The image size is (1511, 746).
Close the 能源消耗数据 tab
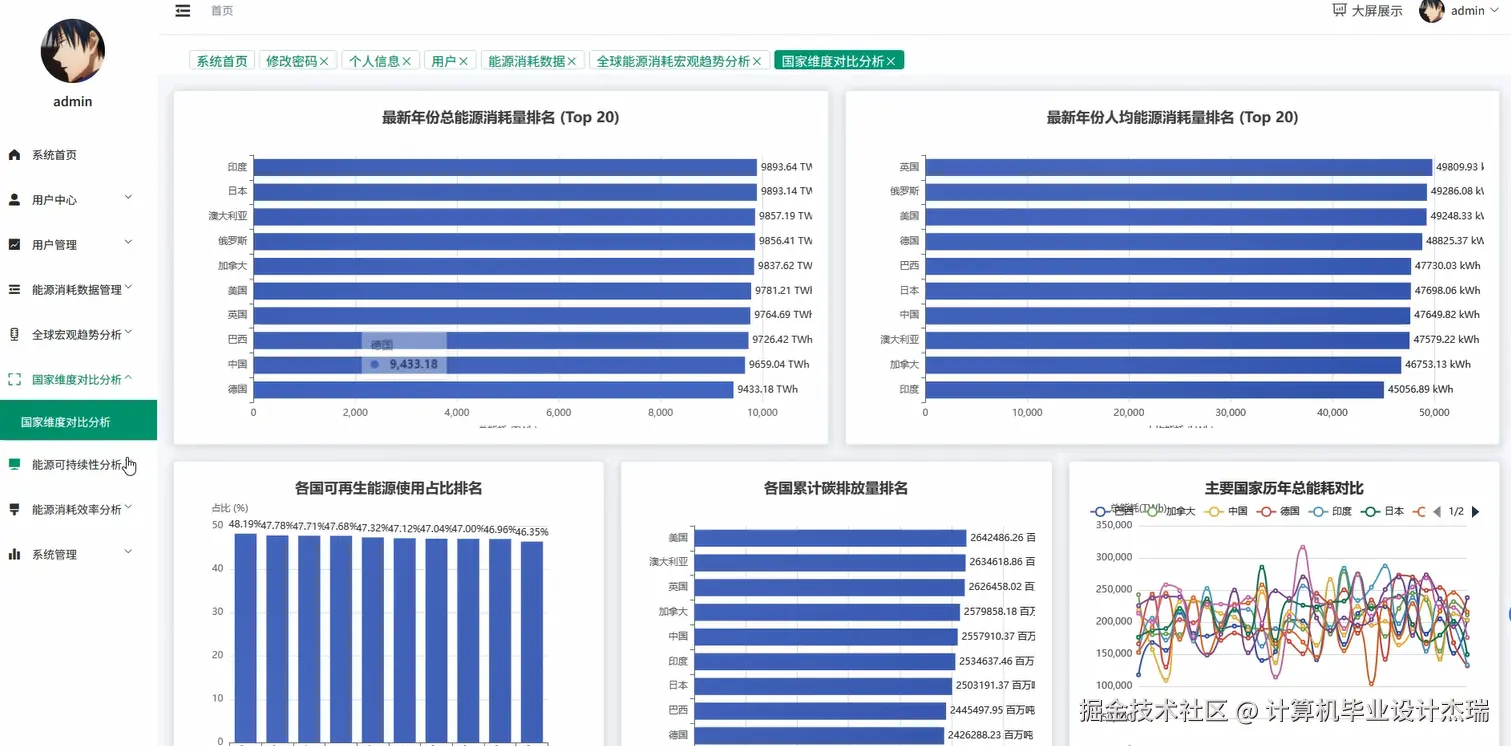tap(572, 61)
